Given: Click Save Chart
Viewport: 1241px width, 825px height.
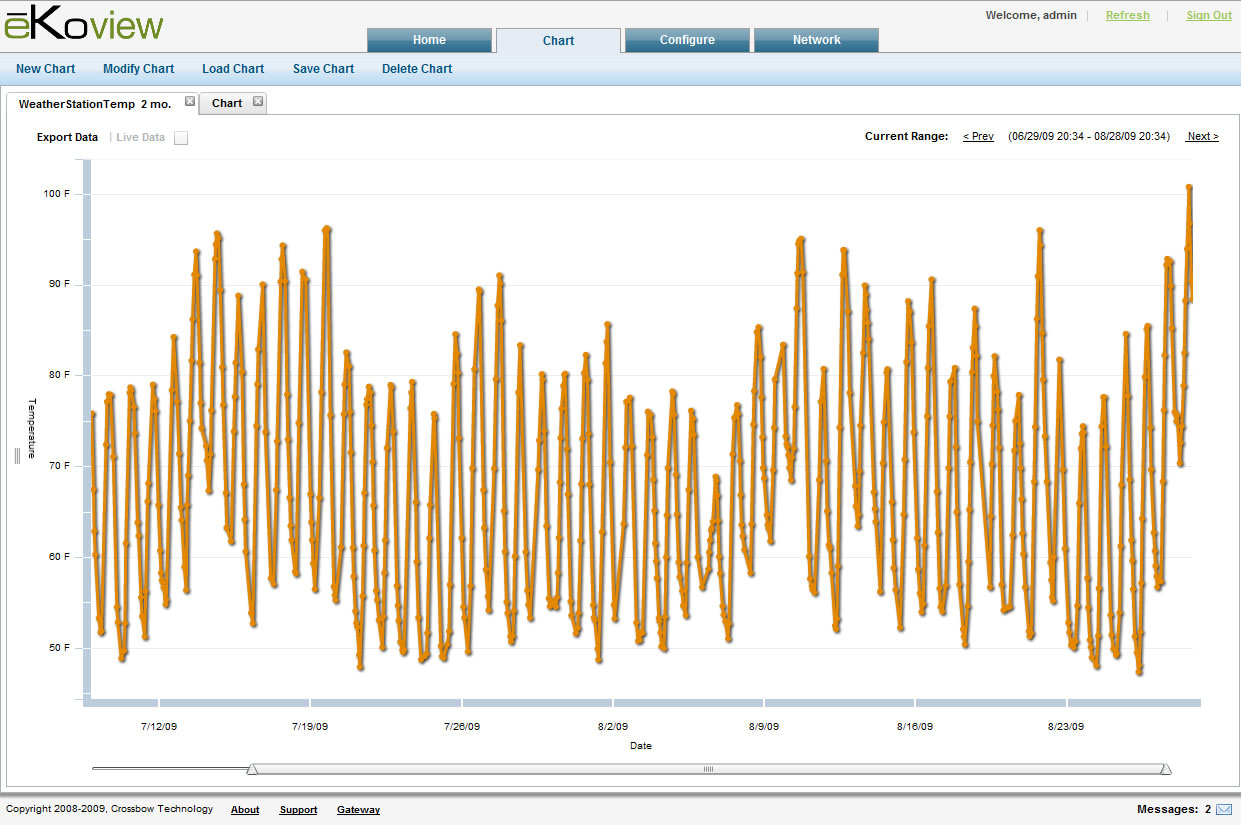Looking at the screenshot, I should [323, 69].
